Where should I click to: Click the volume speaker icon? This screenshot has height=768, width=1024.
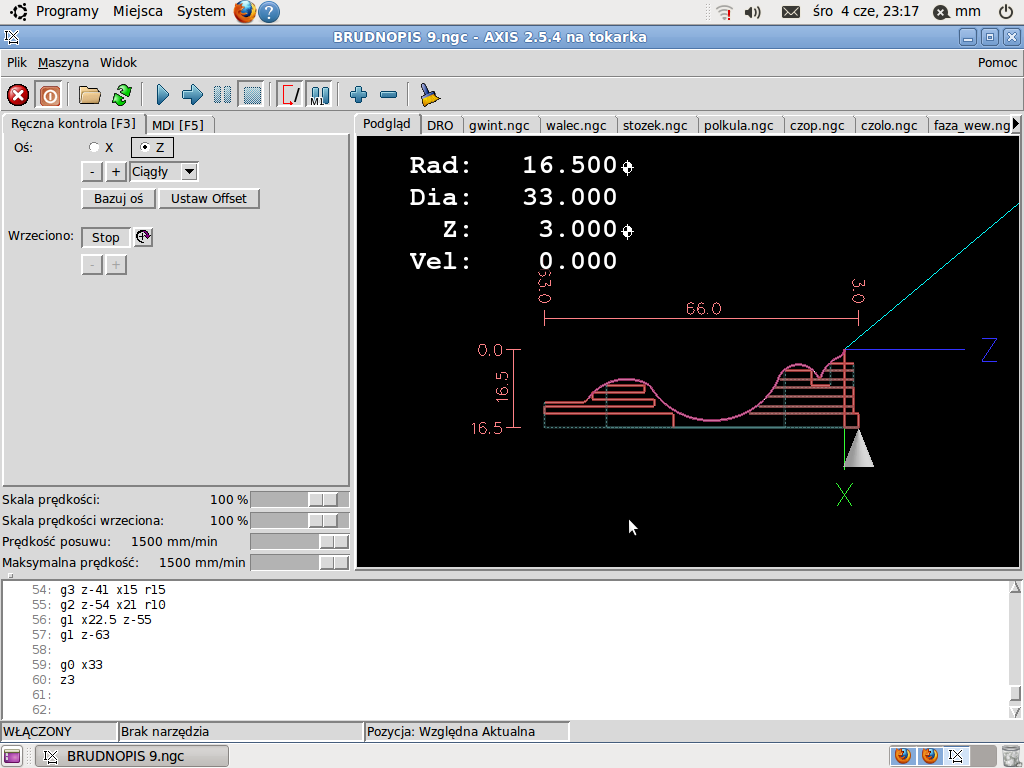pyautogui.click(x=753, y=12)
